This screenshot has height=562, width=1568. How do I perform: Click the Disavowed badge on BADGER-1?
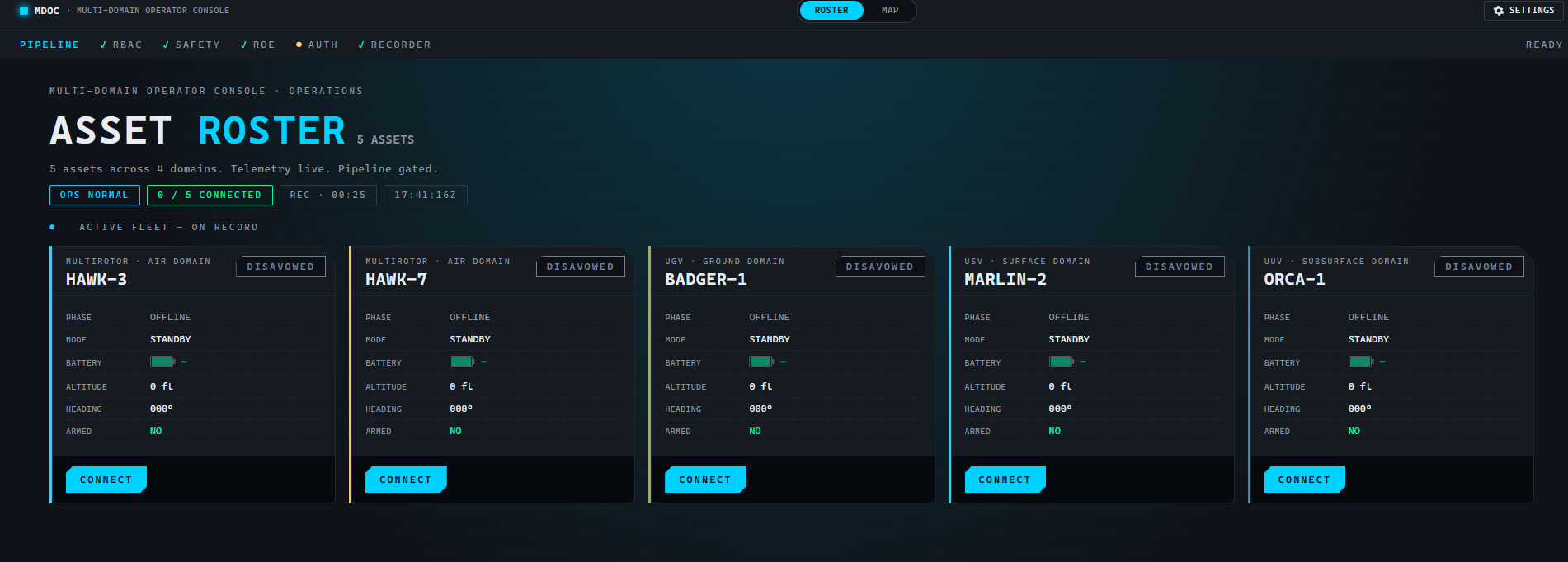[879, 267]
